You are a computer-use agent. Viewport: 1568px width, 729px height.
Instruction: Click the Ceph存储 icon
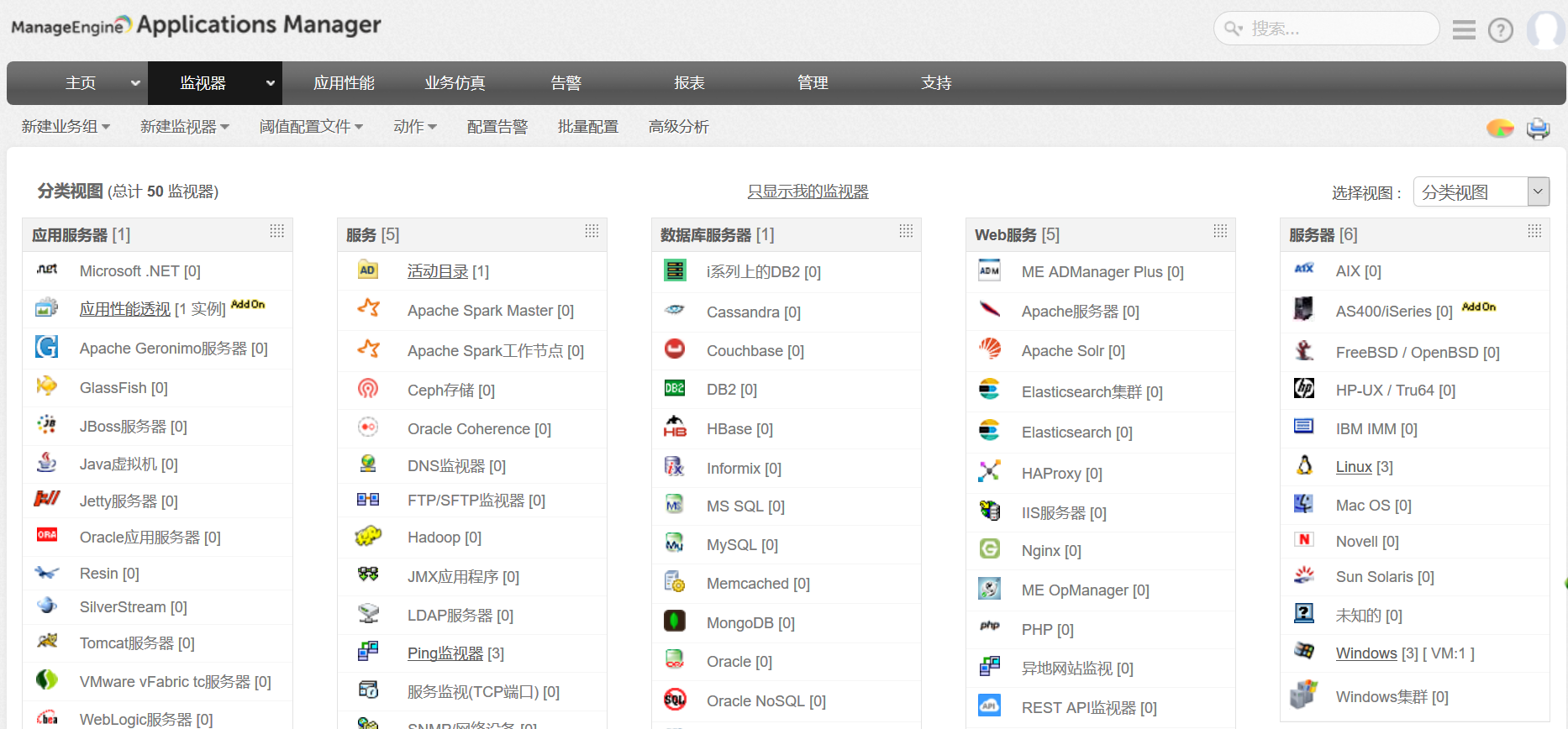(368, 388)
